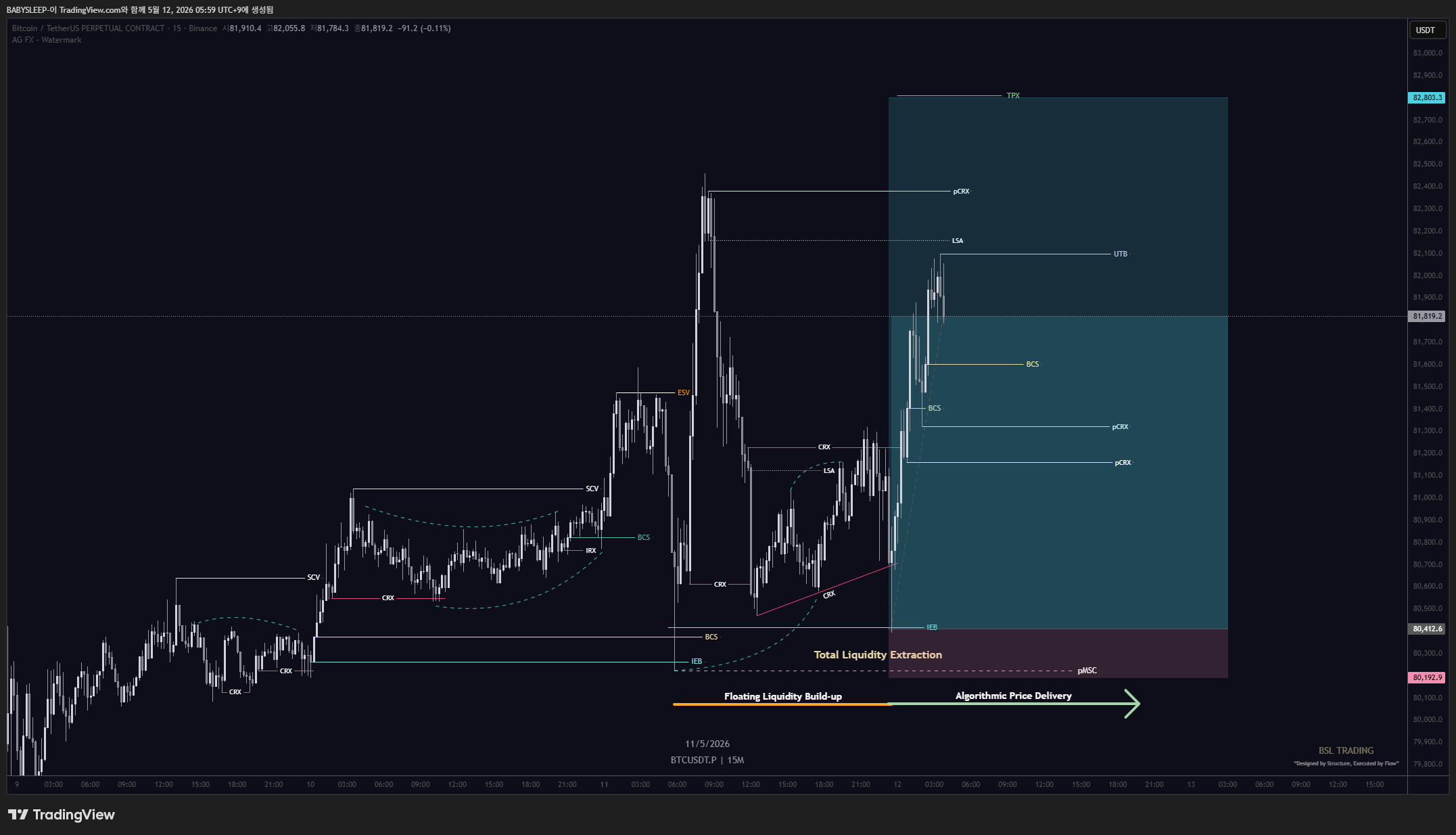Click the 82,803.3 price tag
Image resolution: width=1456 pixels, height=835 pixels.
[1427, 97]
